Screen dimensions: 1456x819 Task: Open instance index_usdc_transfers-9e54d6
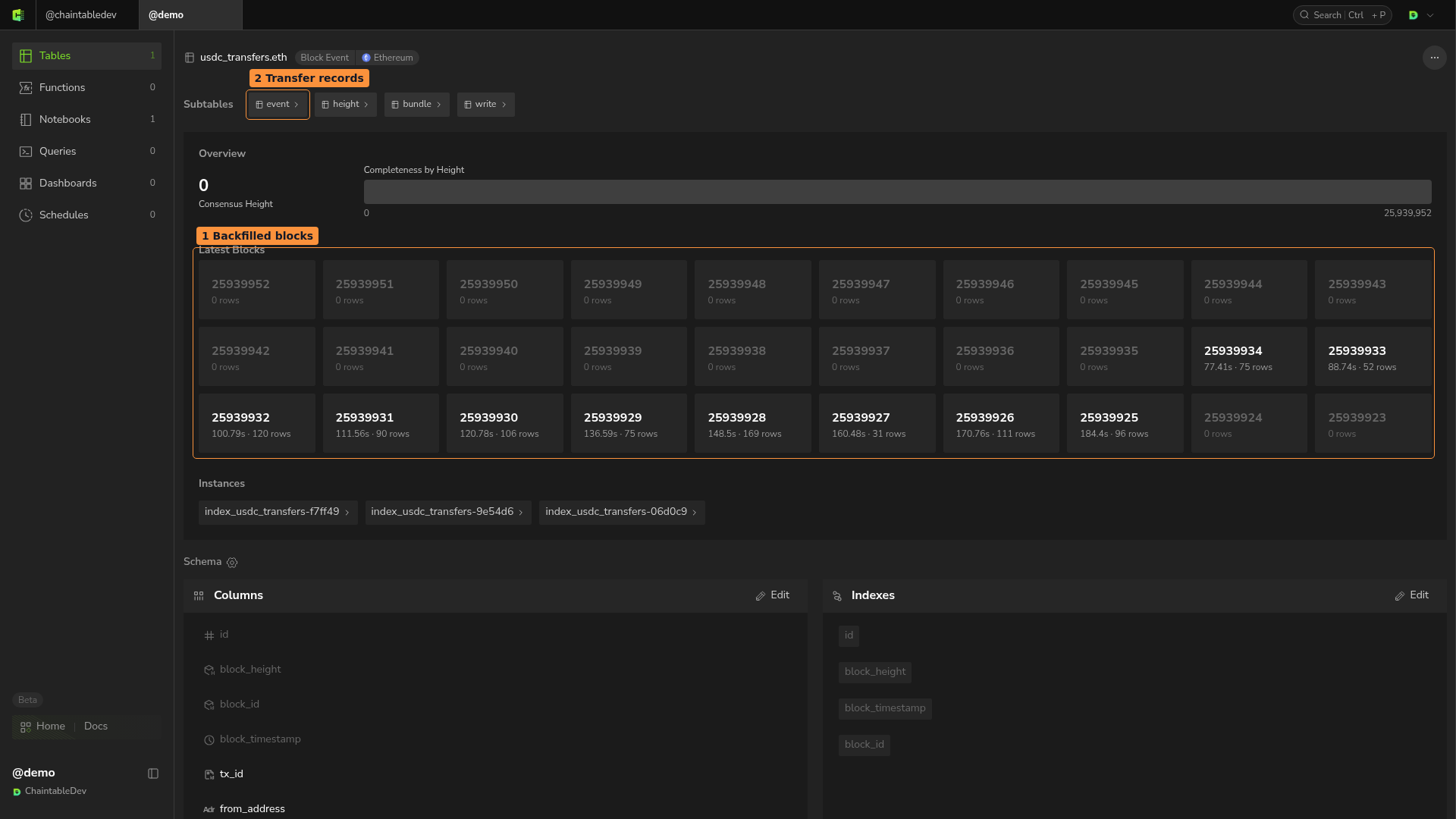[448, 512]
